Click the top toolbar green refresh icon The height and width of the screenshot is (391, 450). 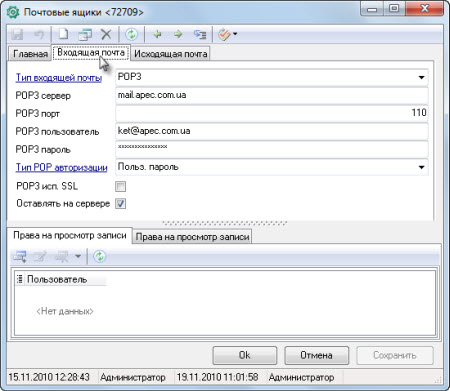(131, 34)
